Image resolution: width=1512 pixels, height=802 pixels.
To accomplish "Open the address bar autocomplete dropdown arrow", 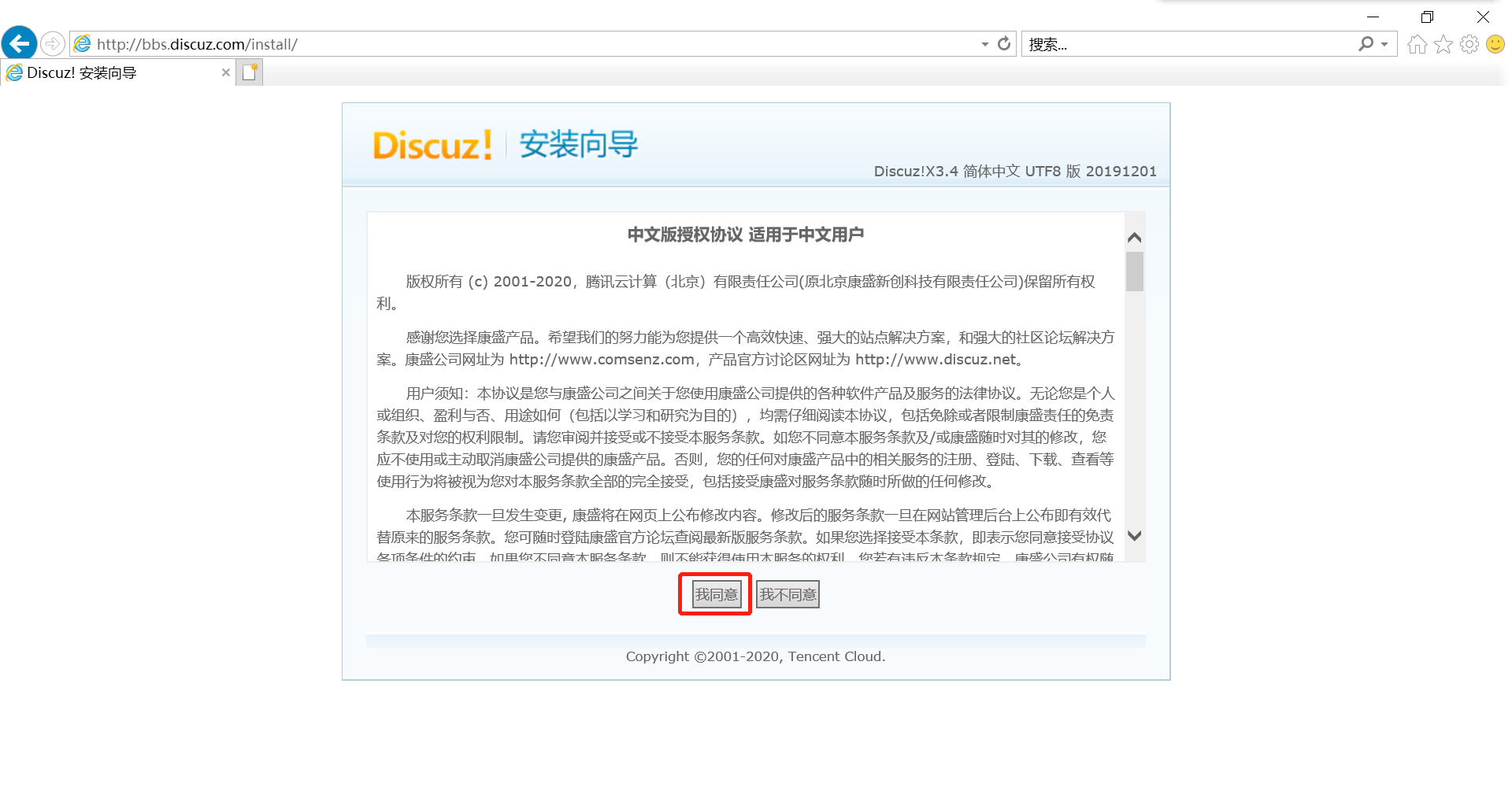I will [x=984, y=44].
